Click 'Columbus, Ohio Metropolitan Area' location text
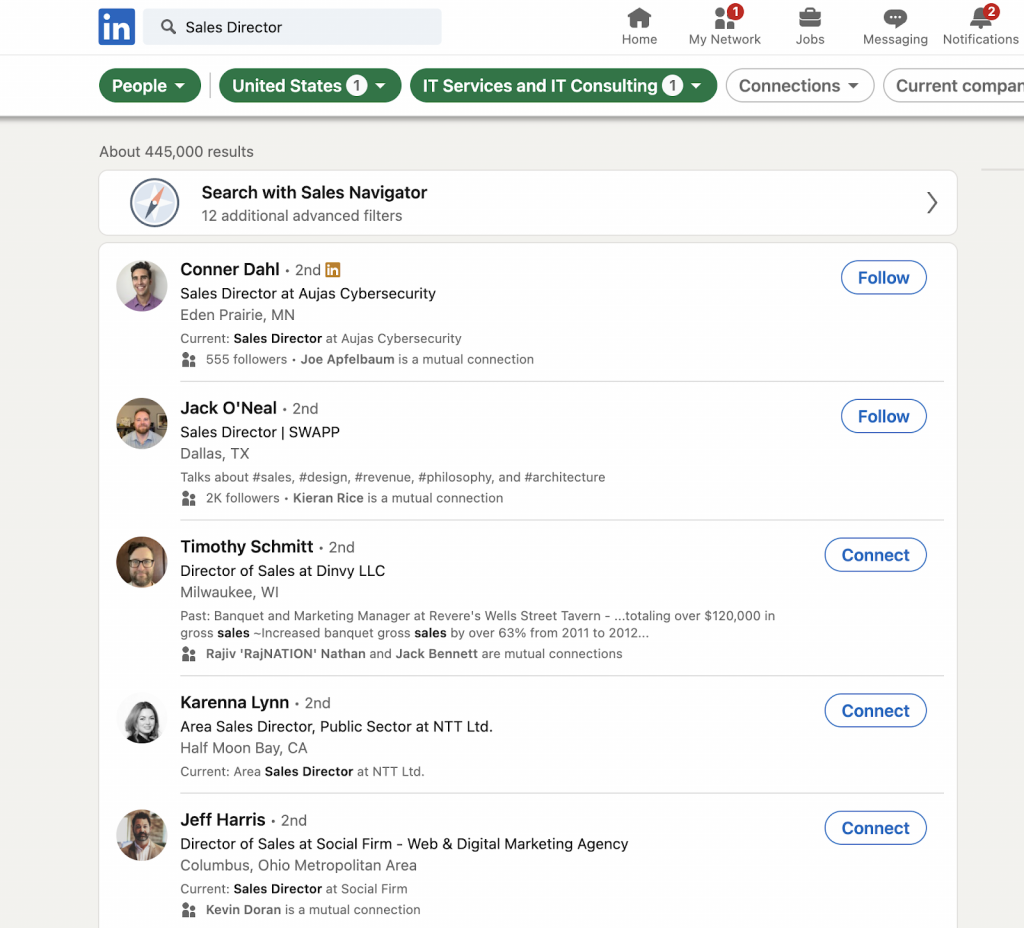Viewport: 1024px width, 928px height. (298, 865)
